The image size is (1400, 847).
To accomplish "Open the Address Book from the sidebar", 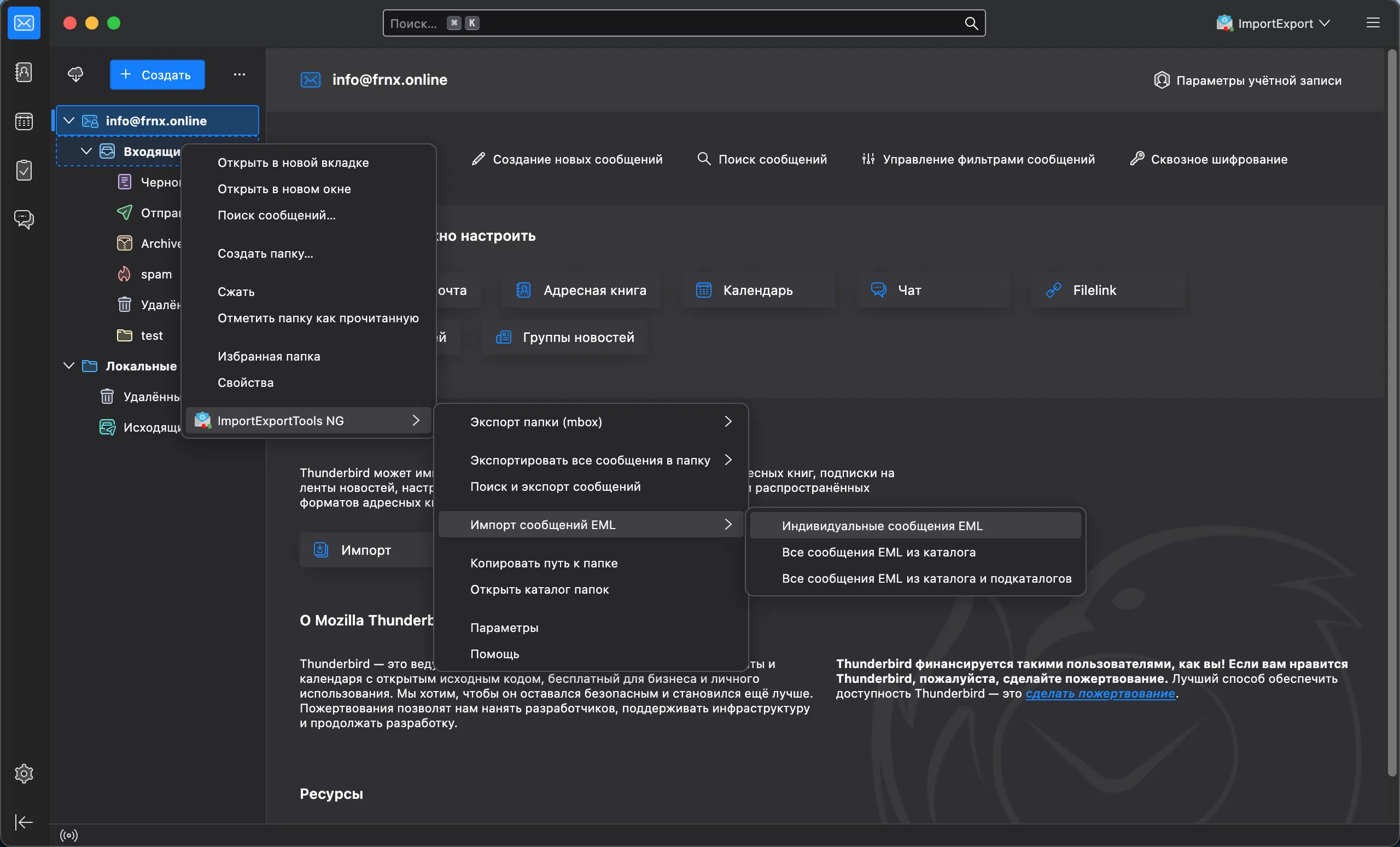I will tap(24, 72).
